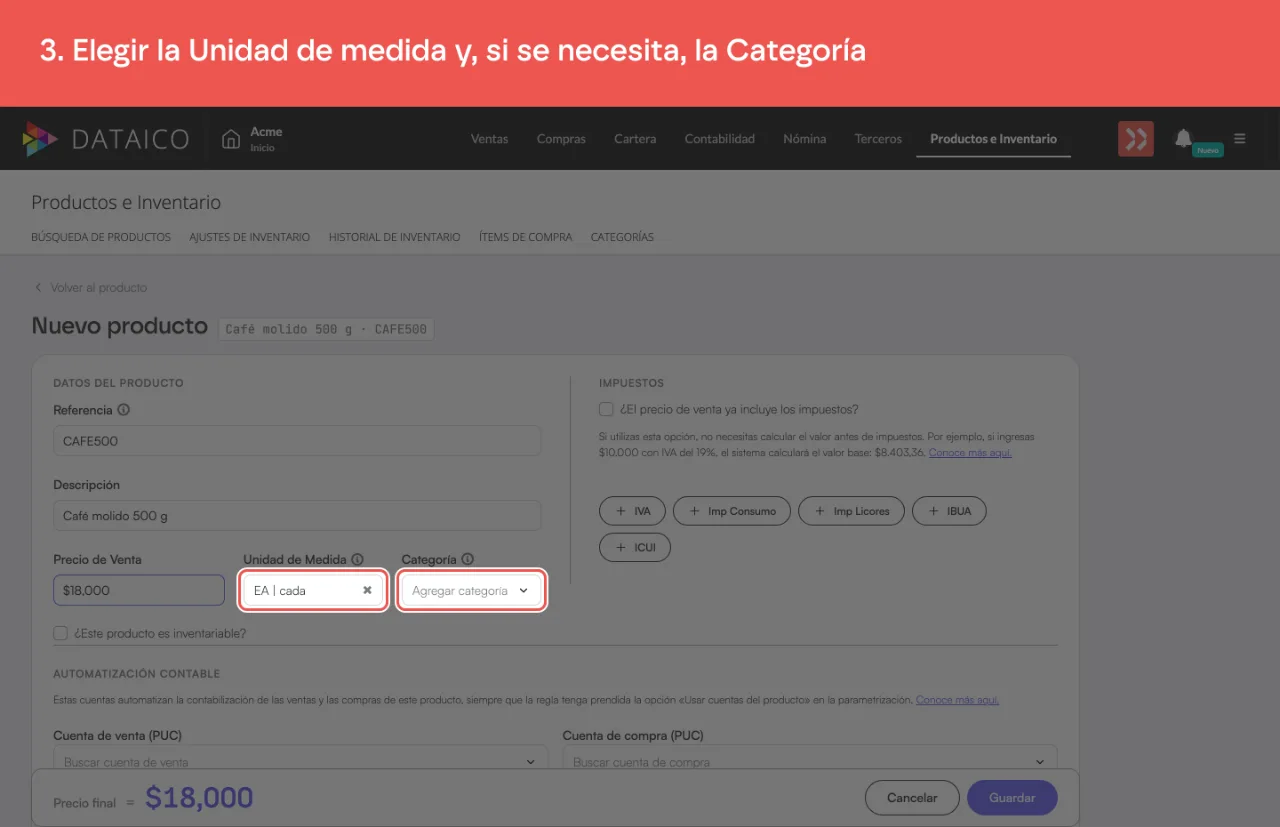This screenshot has height=827, width=1280.
Task: Open the red double-arrow shortcut icon
Action: point(1135,139)
